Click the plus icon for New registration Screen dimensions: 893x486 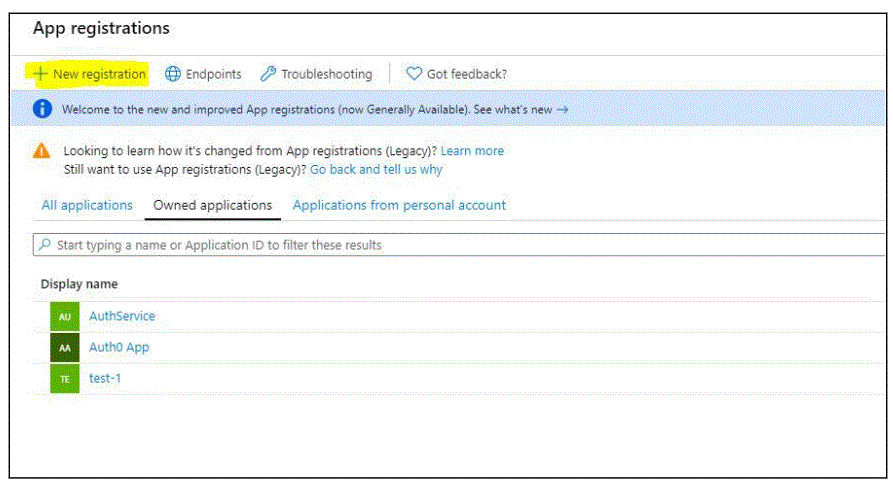40,74
